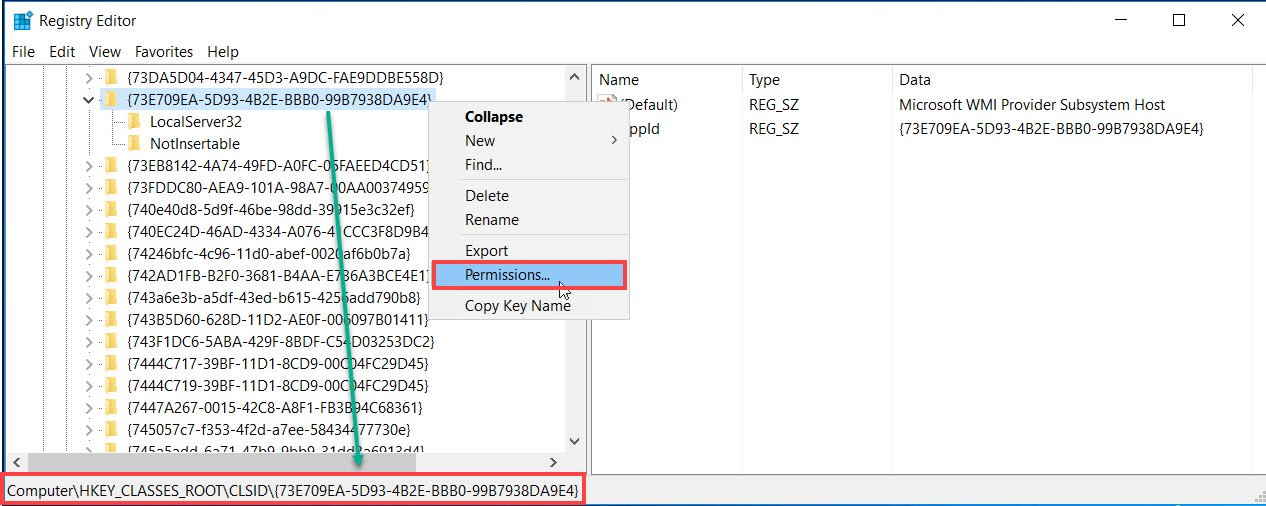Click the REG_SZ type of the AppId row
The image size is (1266, 506).
774,128
